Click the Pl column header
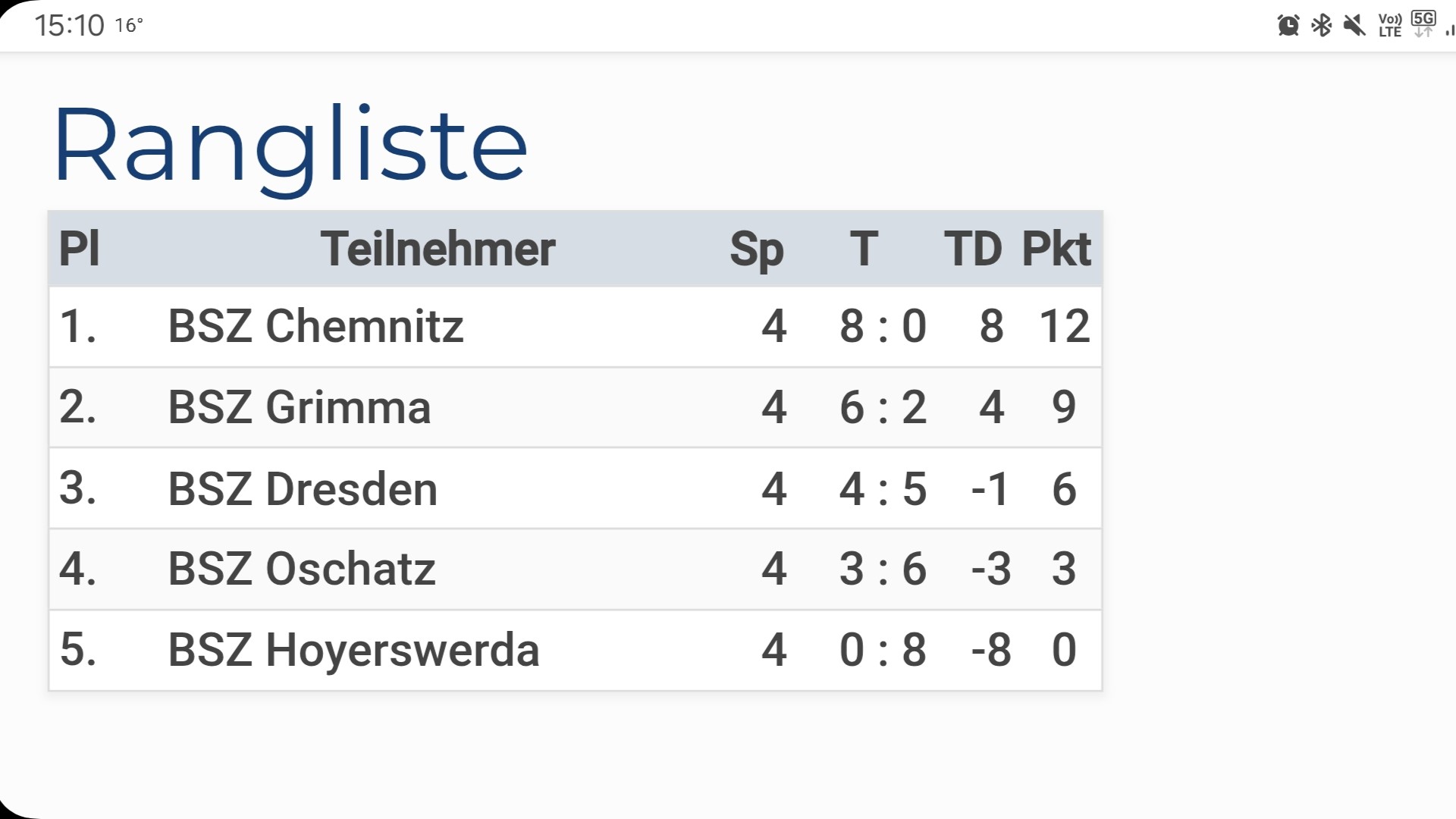1456x819 pixels. pos(80,249)
